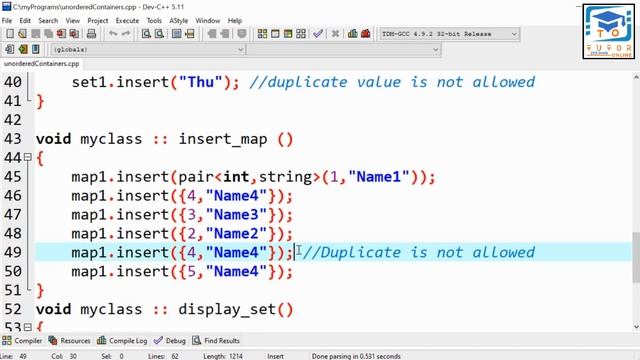Image resolution: width=640 pixels, height=360 pixels.
Task: Switch to the Compiler bottom tab
Action: pyautogui.click(x=22, y=340)
